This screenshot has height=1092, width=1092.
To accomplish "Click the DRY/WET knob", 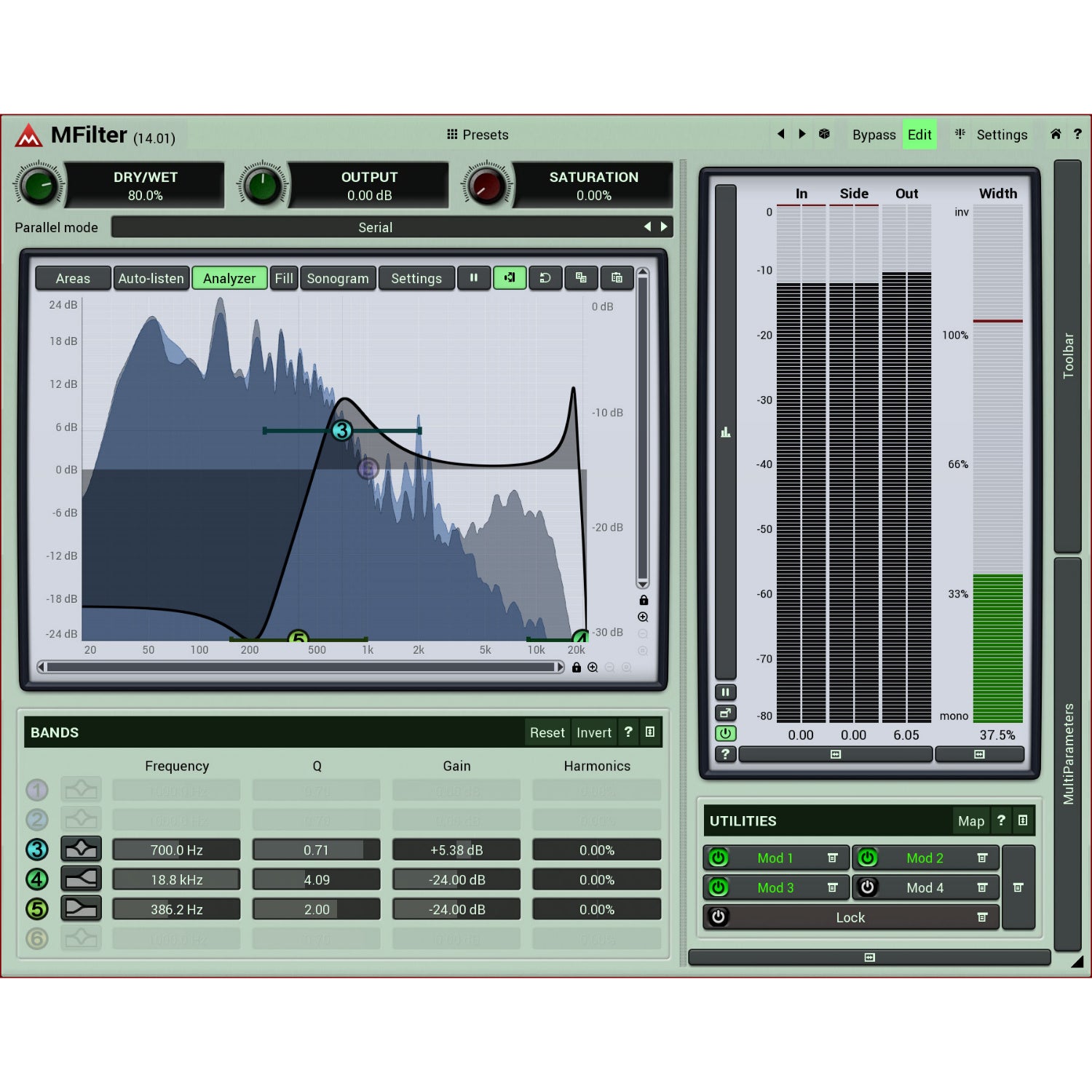I will pos(39,185).
